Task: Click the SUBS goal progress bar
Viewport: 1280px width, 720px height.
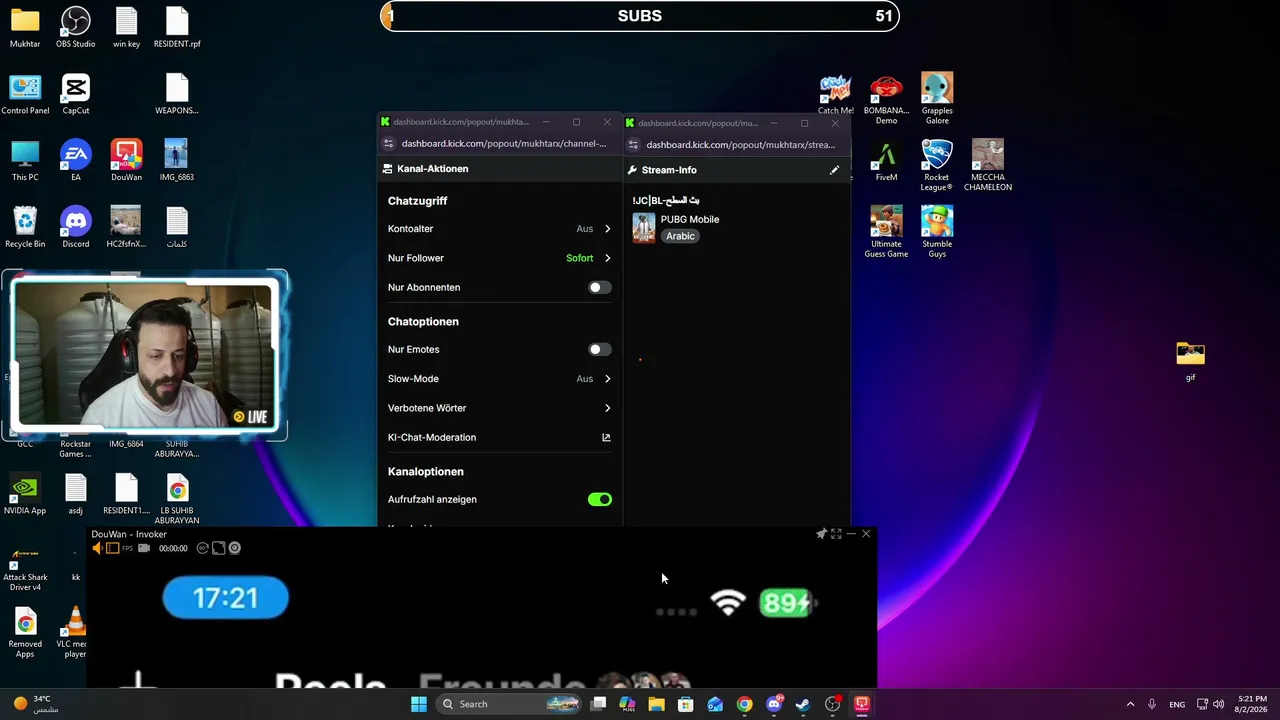Action: pyautogui.click(x=640, y=16)
